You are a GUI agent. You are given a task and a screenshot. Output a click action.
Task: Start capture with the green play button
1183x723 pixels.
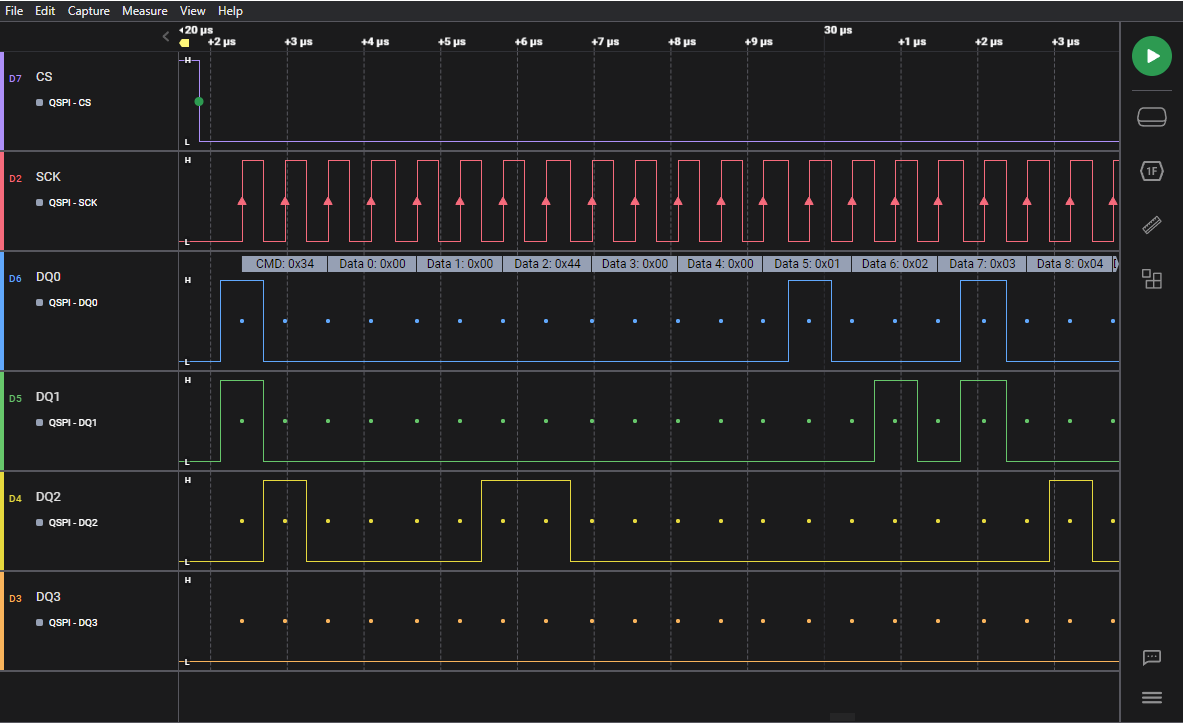1152,56
